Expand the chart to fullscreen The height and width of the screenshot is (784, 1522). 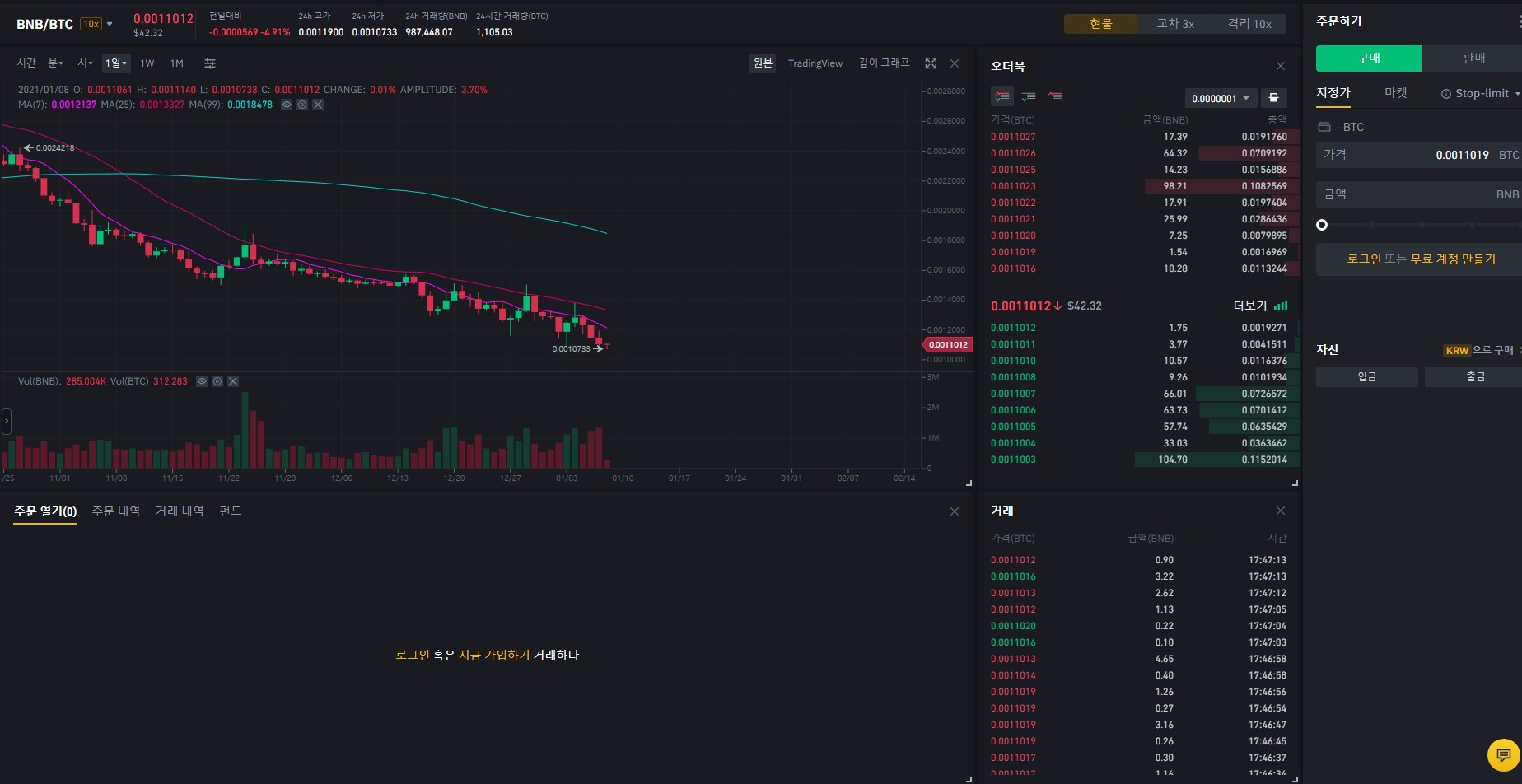(931, 63)
